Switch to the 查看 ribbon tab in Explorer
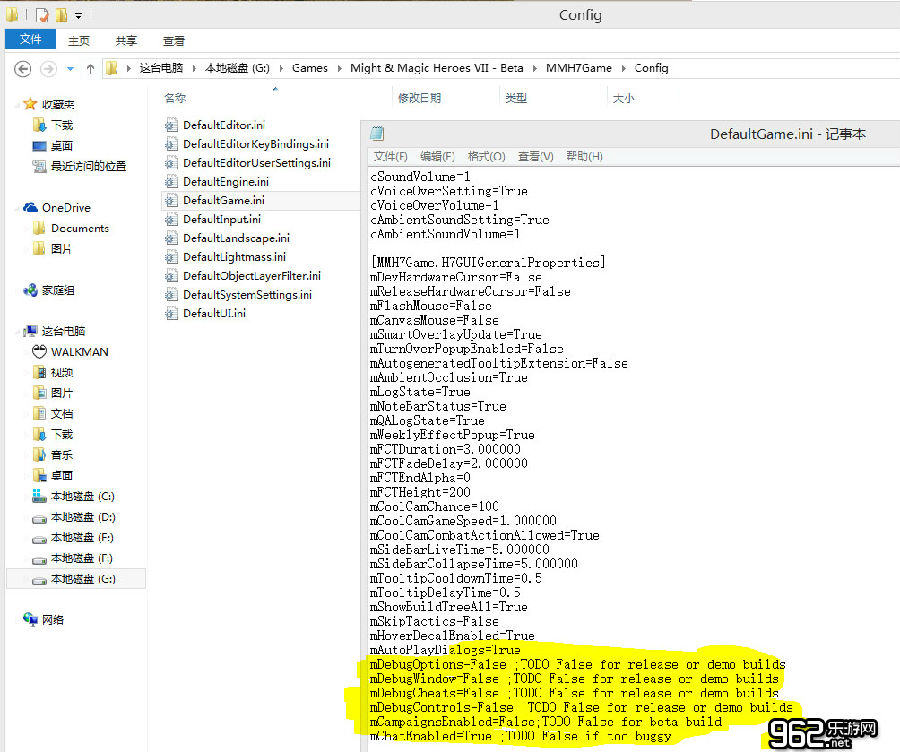The width and height of the screenshot is (900, 752). pyautogui.click(x=173, y=41)
